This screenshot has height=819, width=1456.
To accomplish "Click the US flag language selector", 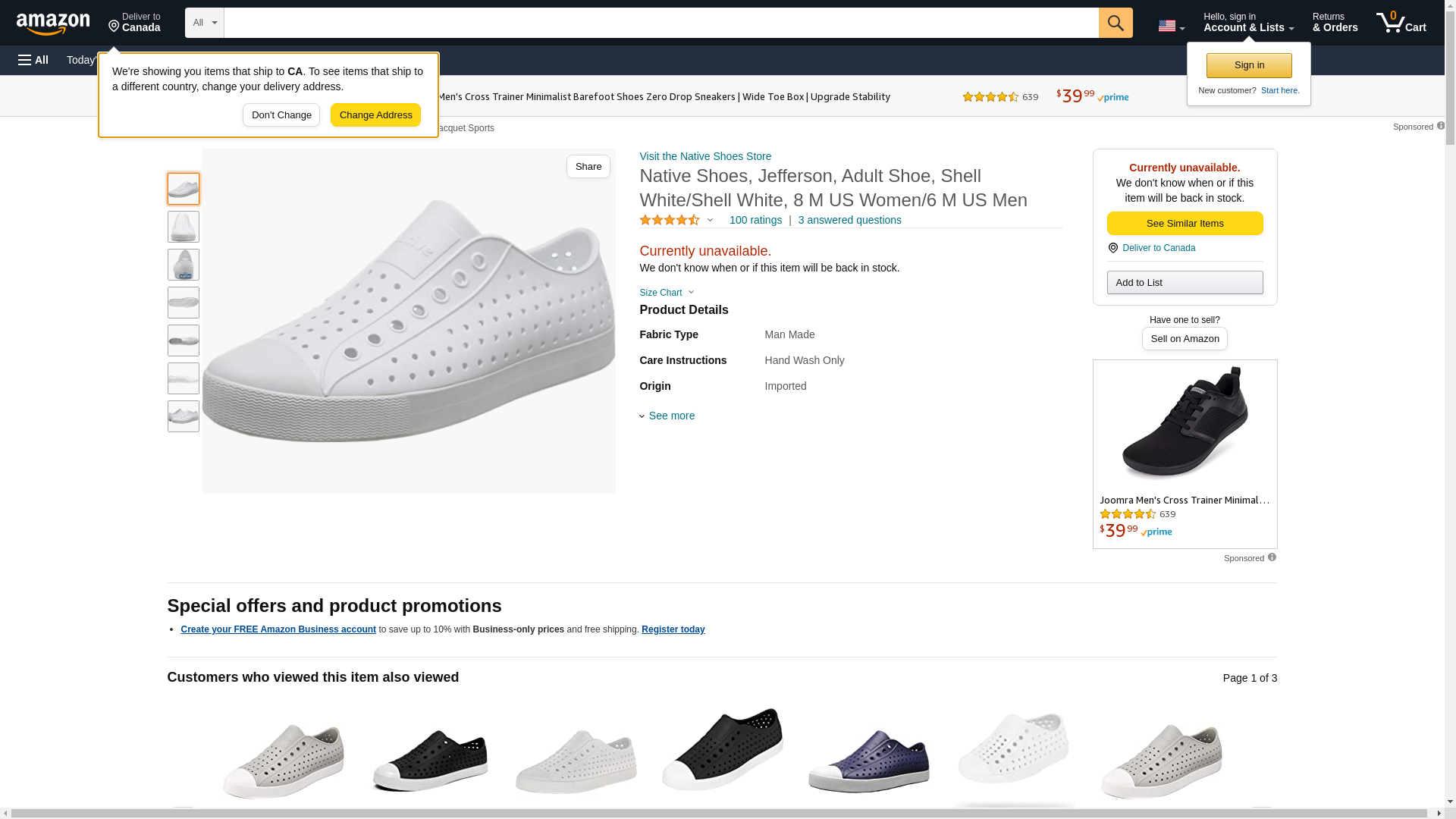I will (x=1170, y=26).
